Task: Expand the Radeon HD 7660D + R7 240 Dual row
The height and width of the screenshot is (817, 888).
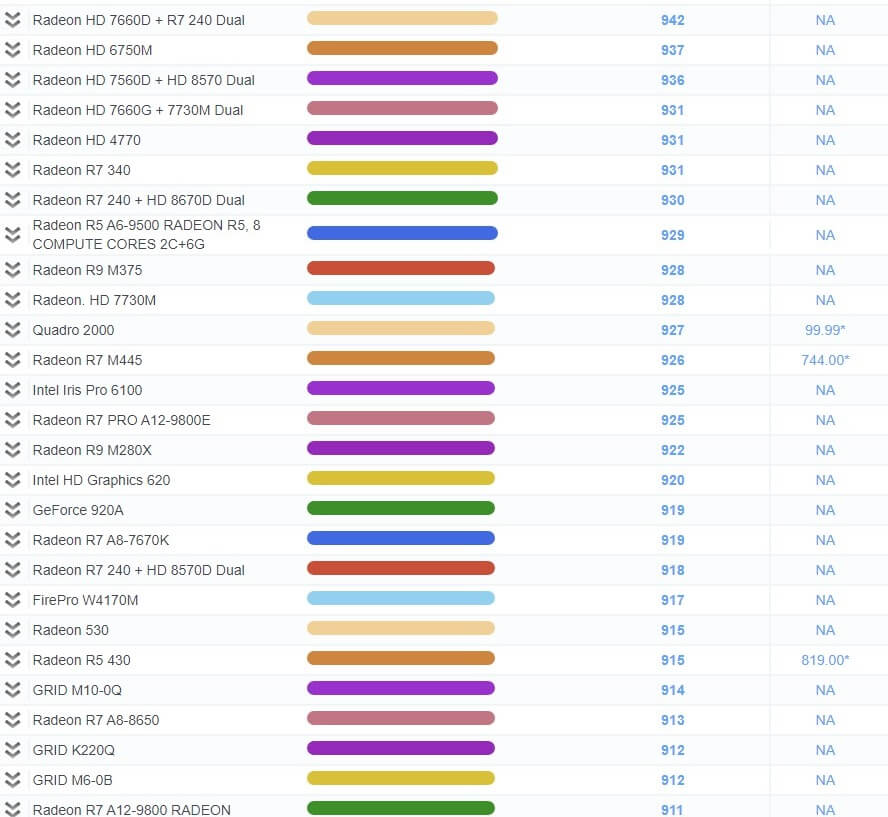Action: [12, 20]
